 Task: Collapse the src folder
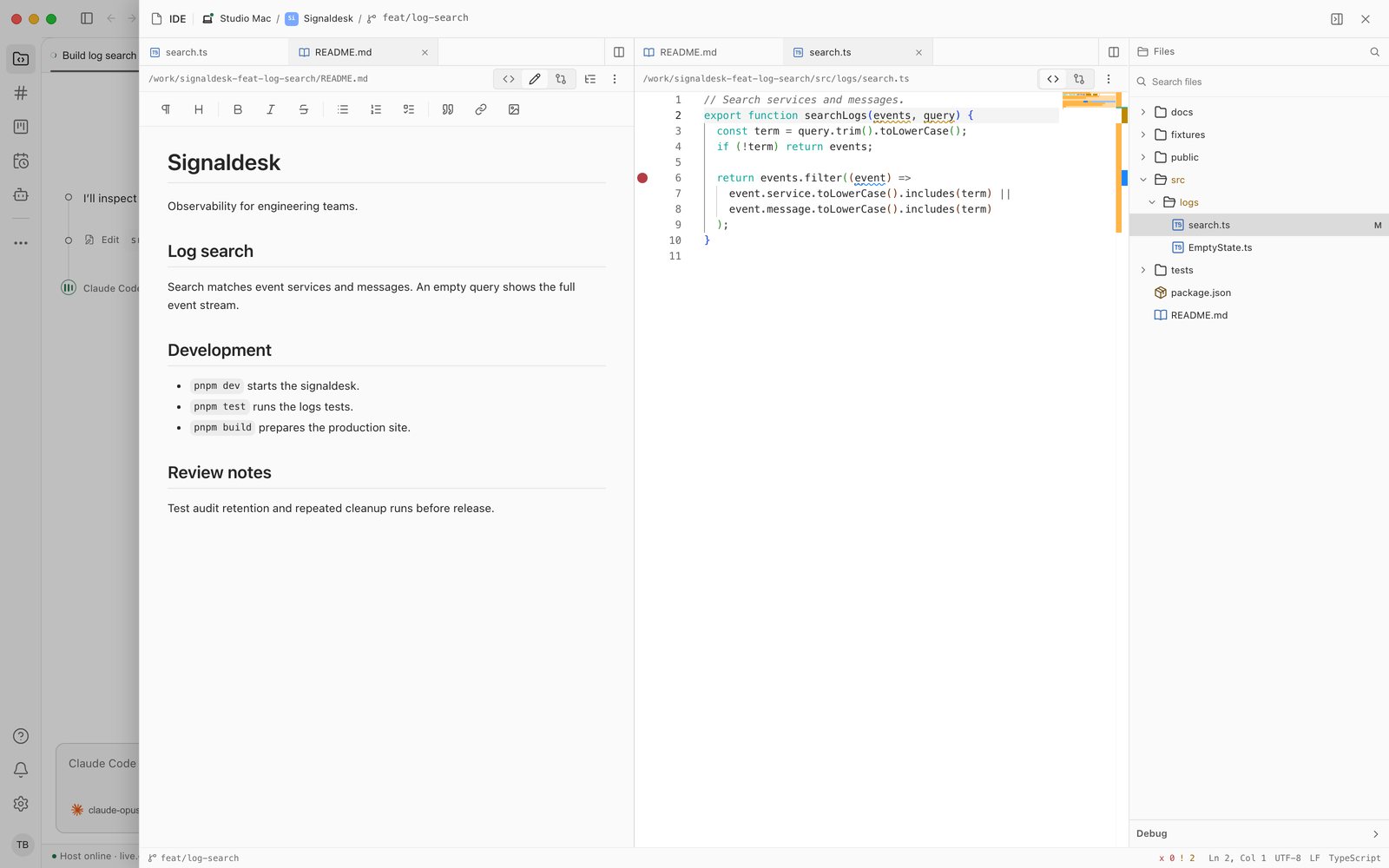click(1143, 180)
